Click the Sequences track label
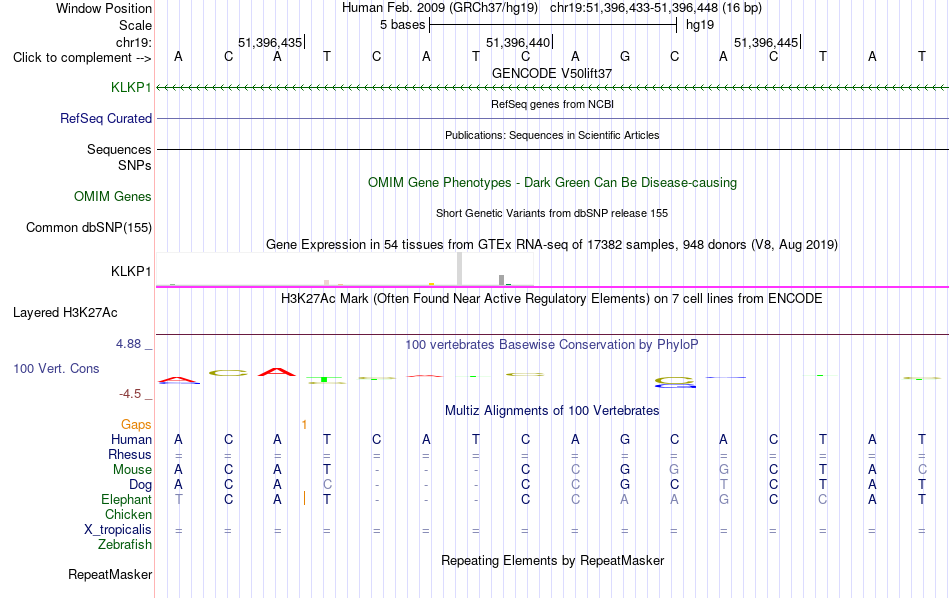Screen dimensions: 950x598 coord(119,149)
